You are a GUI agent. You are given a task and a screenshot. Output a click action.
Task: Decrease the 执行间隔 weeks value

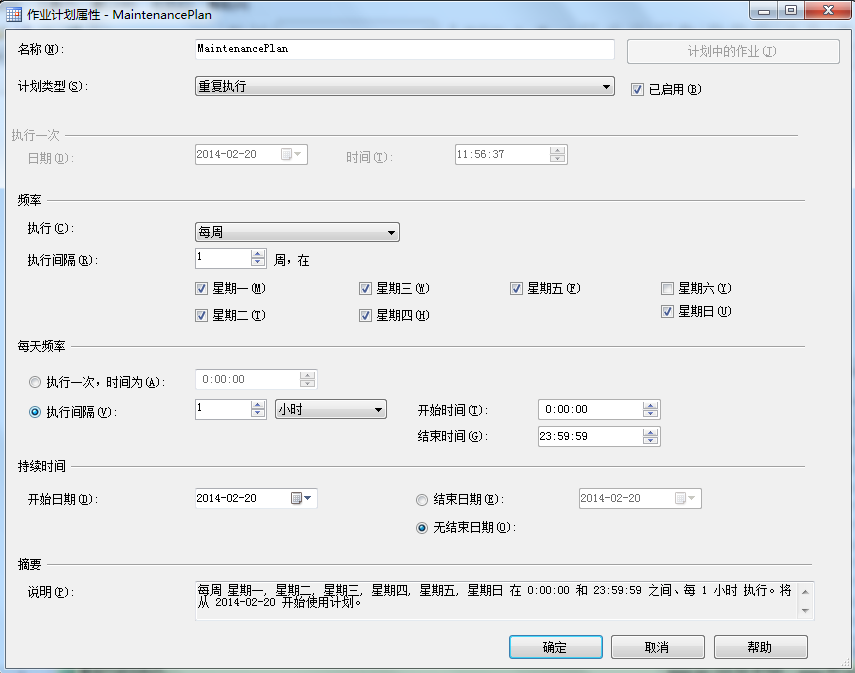click(258, 262)
